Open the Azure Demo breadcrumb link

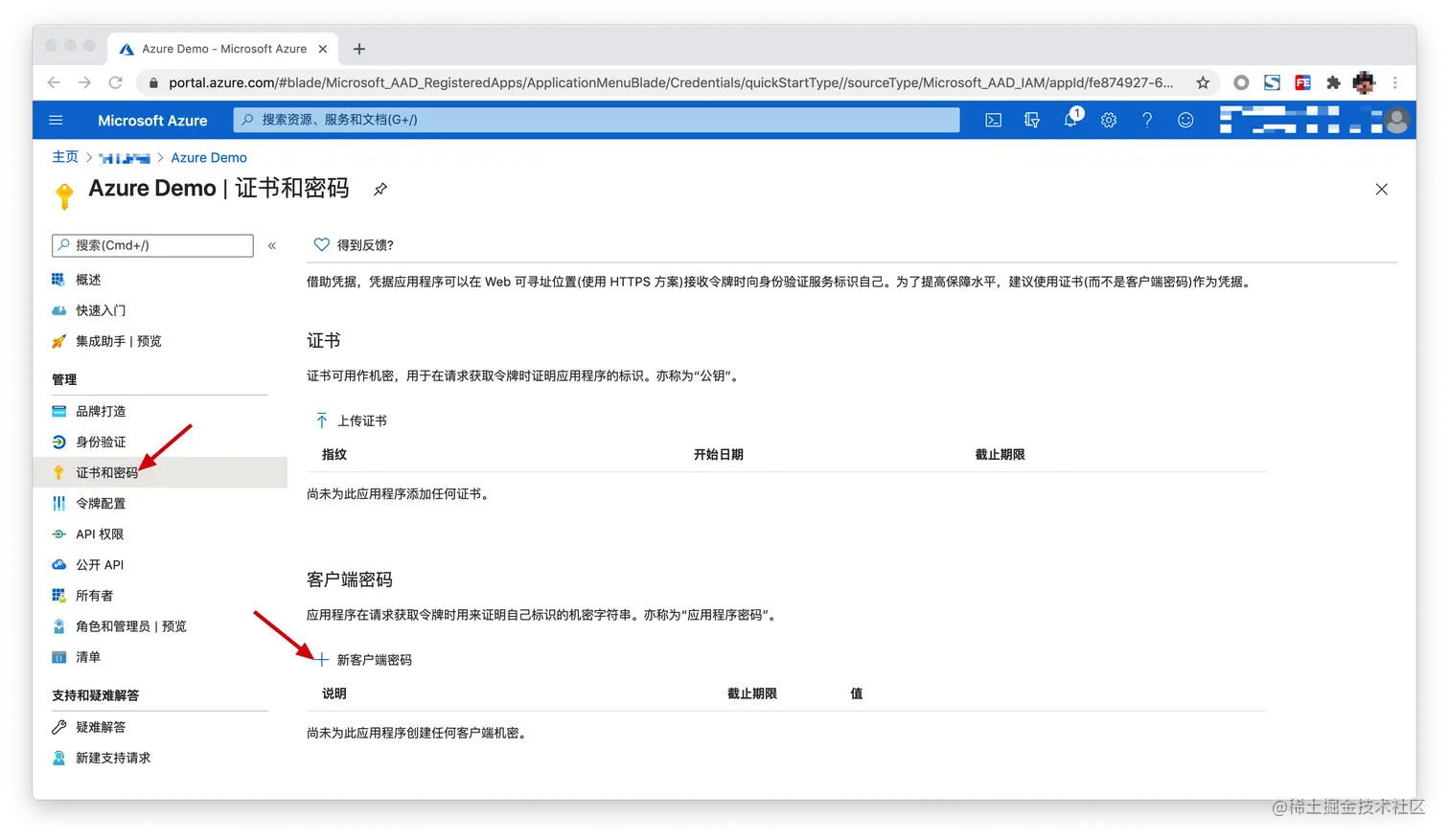click(x=209, y=158)
